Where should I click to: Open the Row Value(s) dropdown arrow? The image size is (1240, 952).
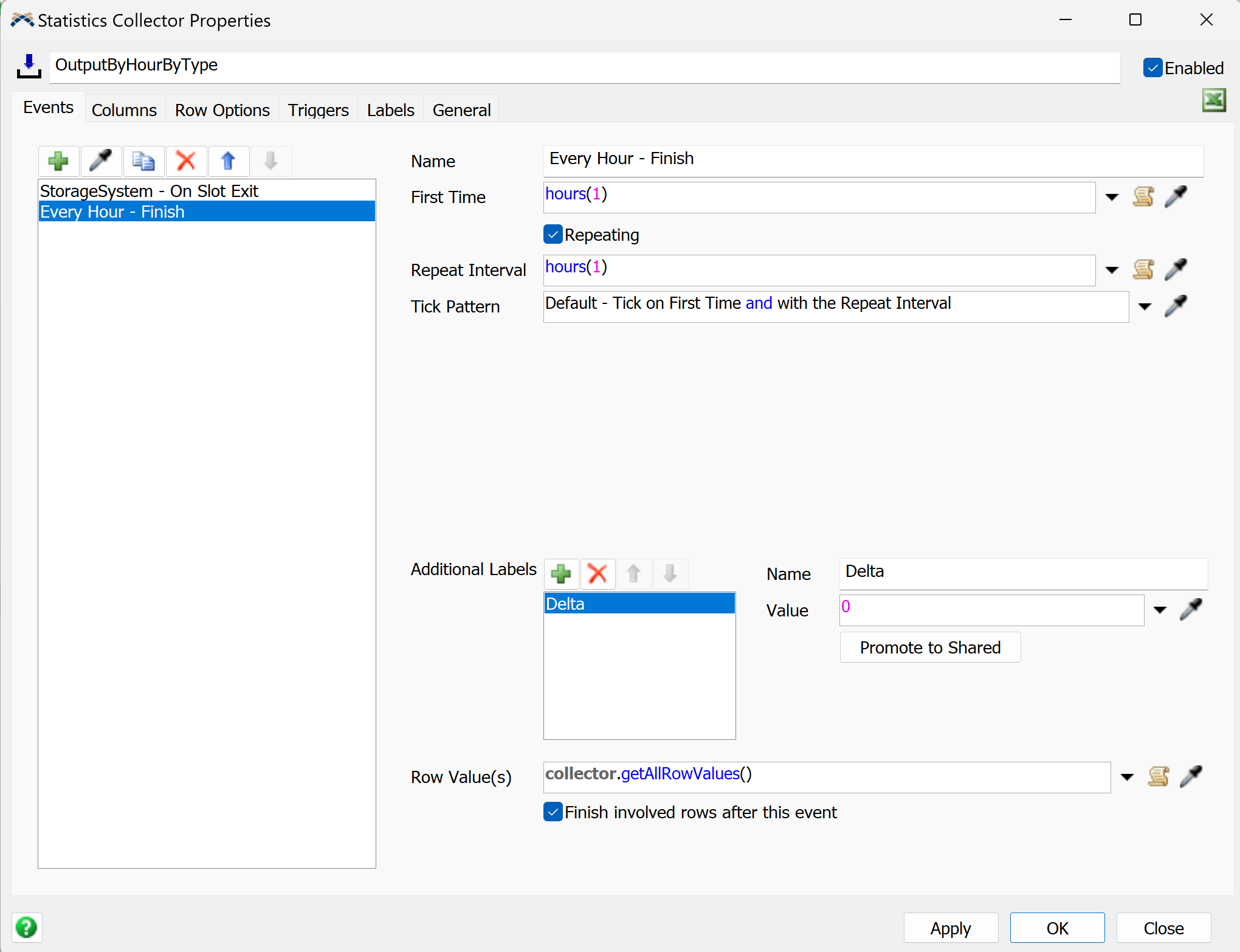(x=1127, y=777)
